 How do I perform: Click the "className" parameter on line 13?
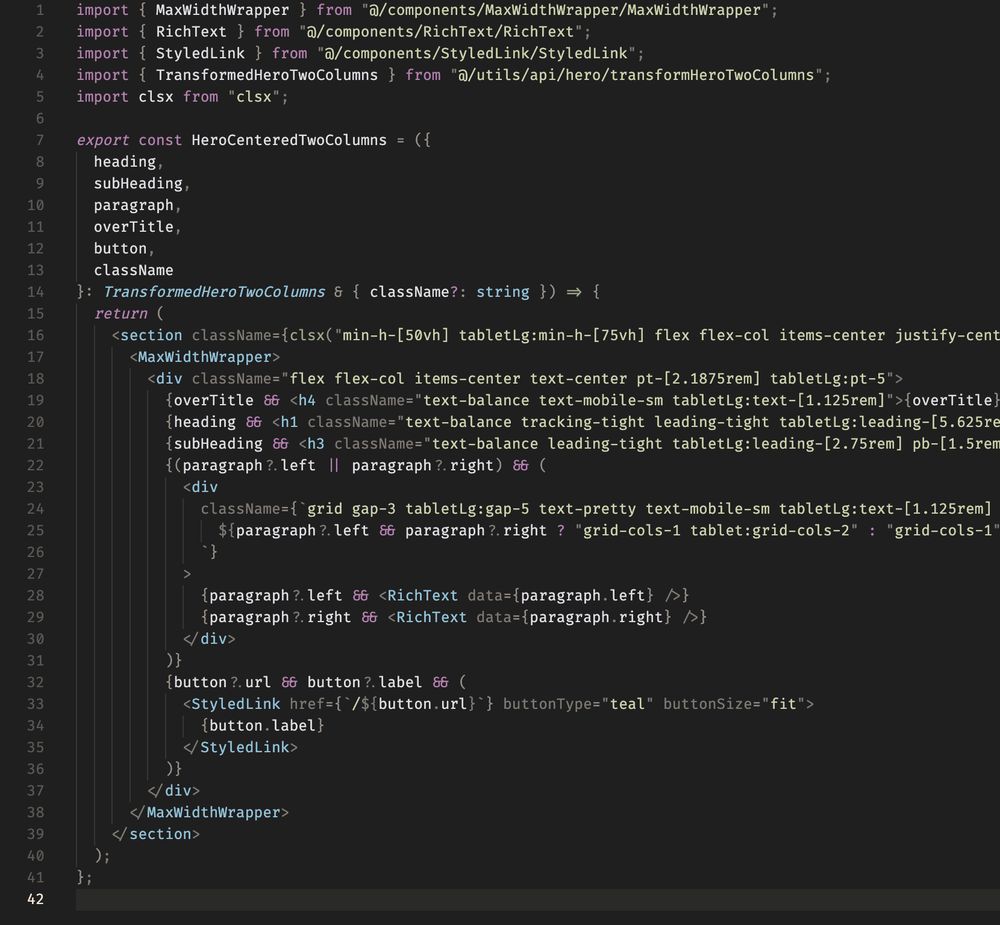point(133,270)
